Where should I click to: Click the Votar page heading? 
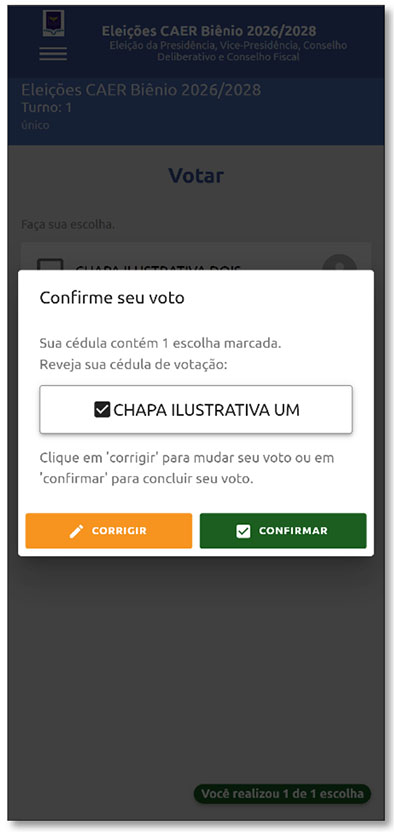(196, 176)
